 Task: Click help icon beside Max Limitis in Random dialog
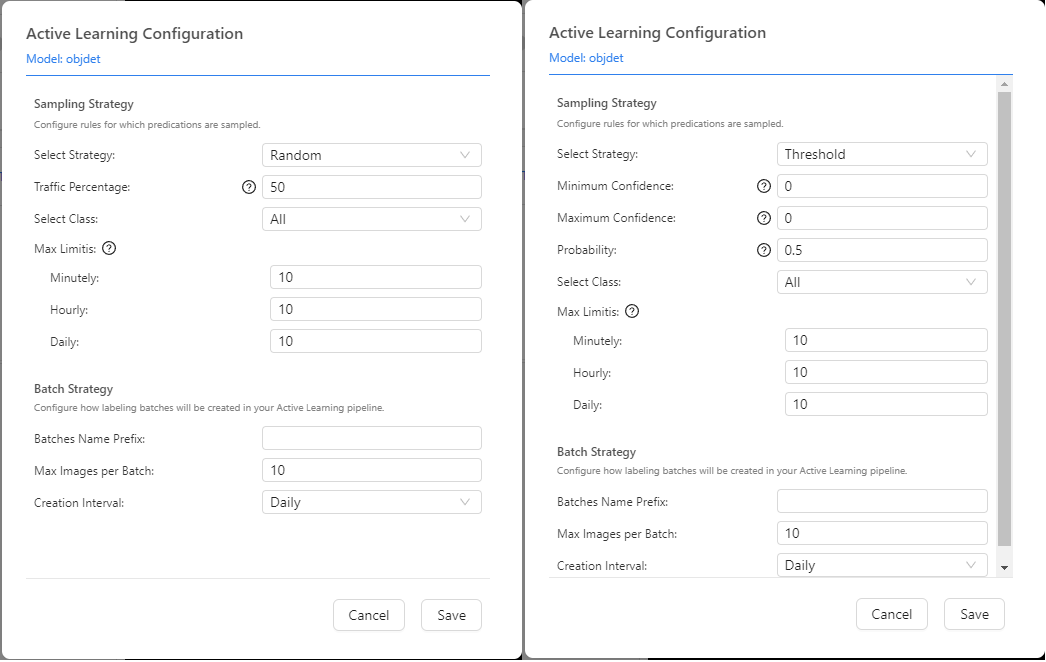tap(109, 248)
